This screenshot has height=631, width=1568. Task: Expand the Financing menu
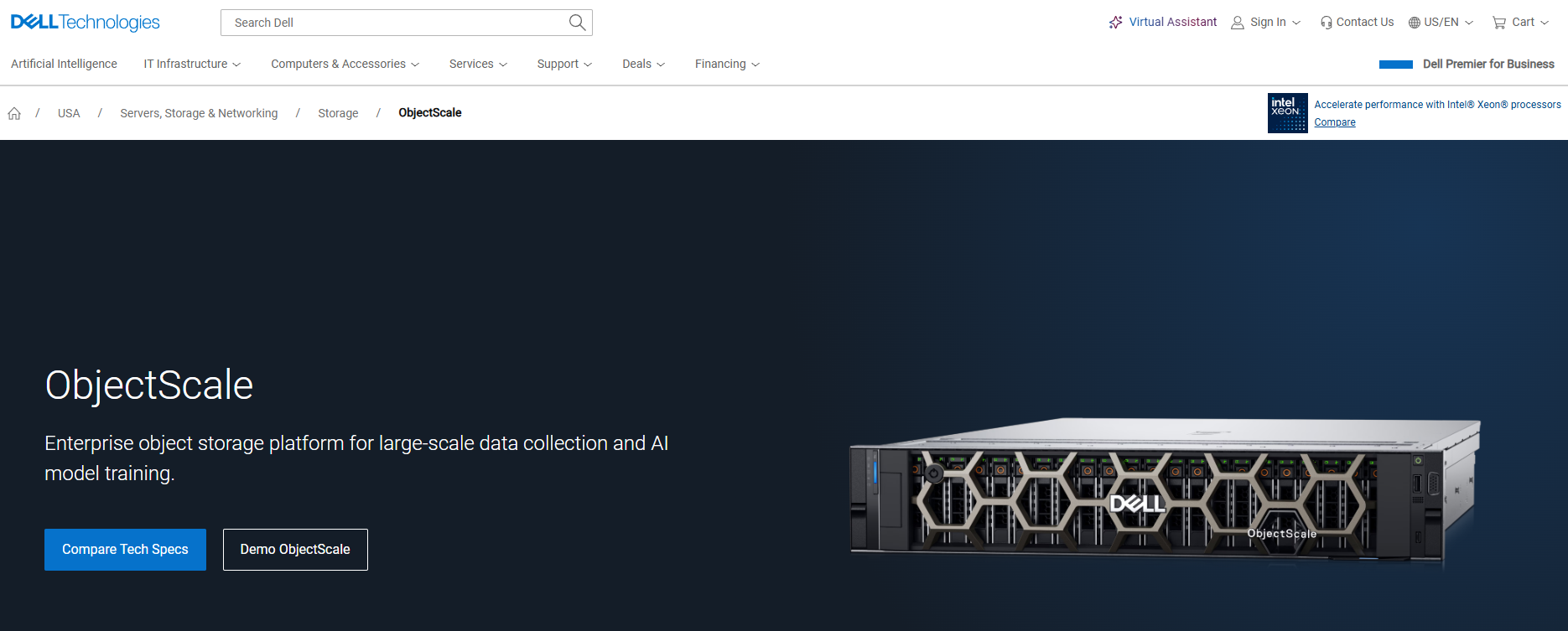click(727, 64)
